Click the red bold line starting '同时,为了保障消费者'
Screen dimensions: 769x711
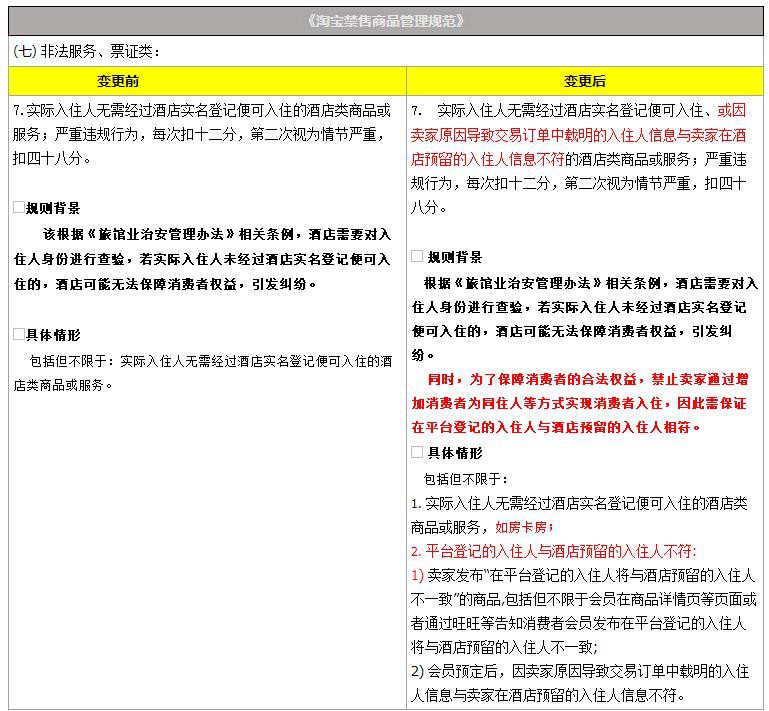[x=588, y=379]
